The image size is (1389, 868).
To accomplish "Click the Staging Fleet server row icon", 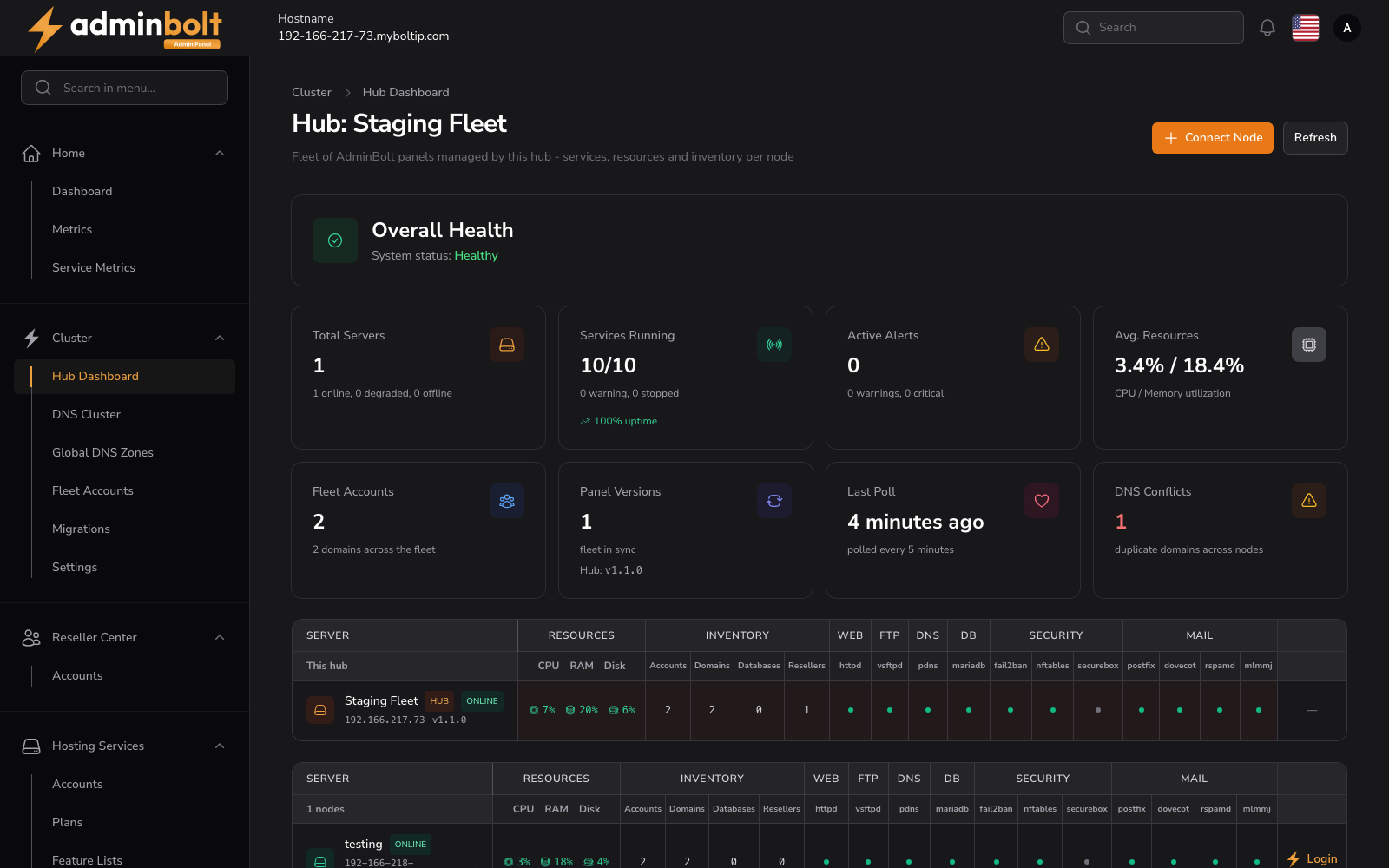I will click(320, 710).
